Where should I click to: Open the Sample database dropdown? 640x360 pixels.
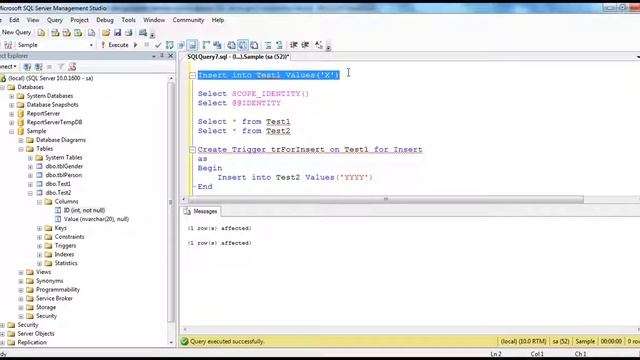tap(91, 45)
